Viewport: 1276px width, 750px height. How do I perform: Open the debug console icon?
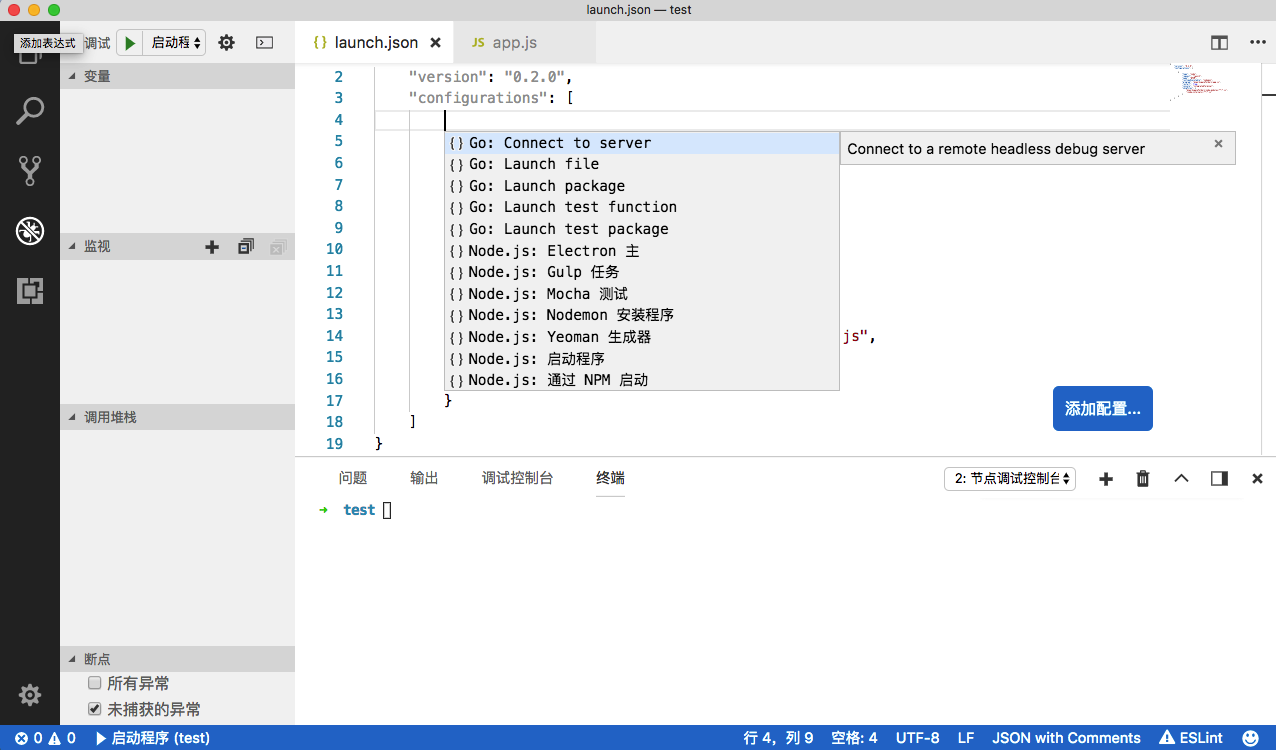click(264, 43)
